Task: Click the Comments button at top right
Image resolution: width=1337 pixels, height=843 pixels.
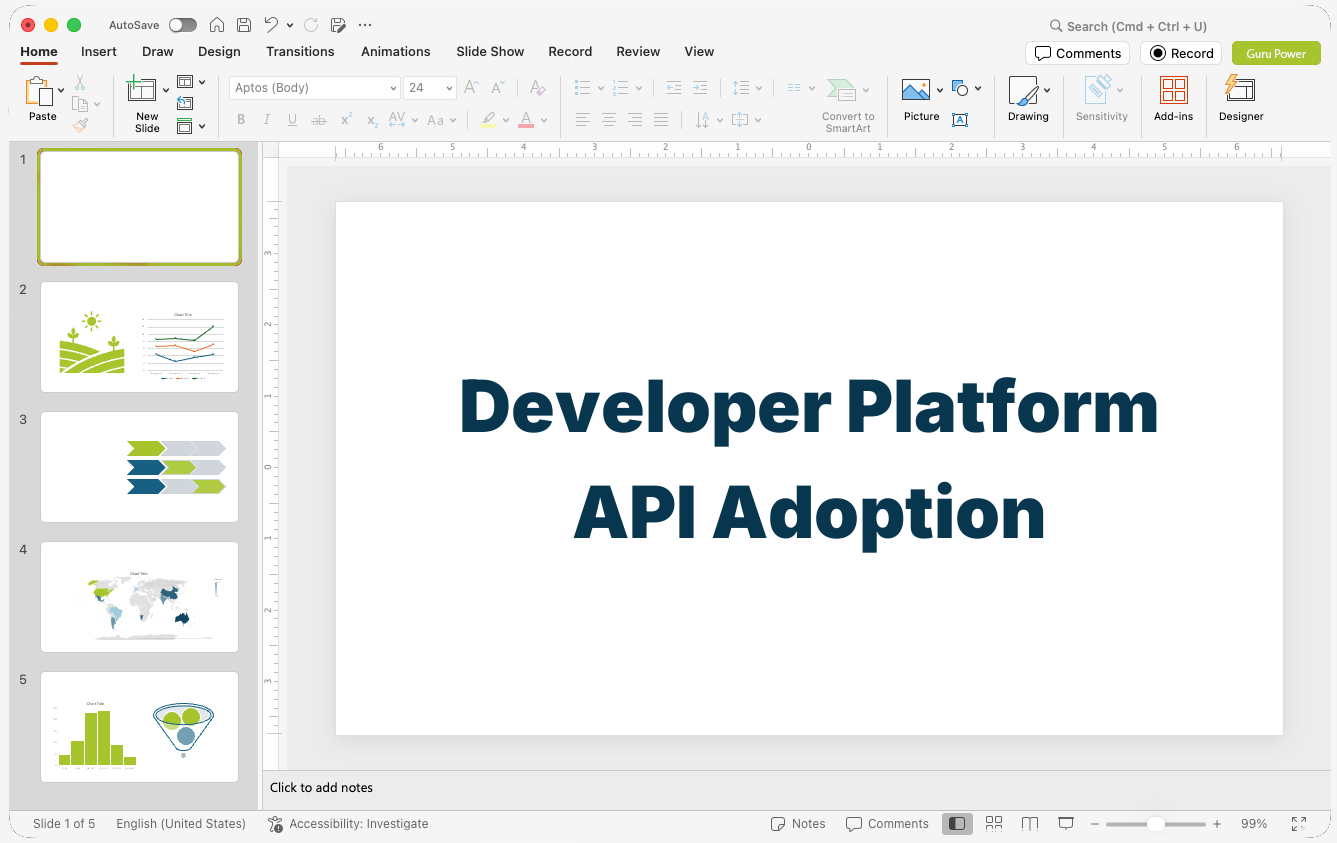Action: [1077, 53]
